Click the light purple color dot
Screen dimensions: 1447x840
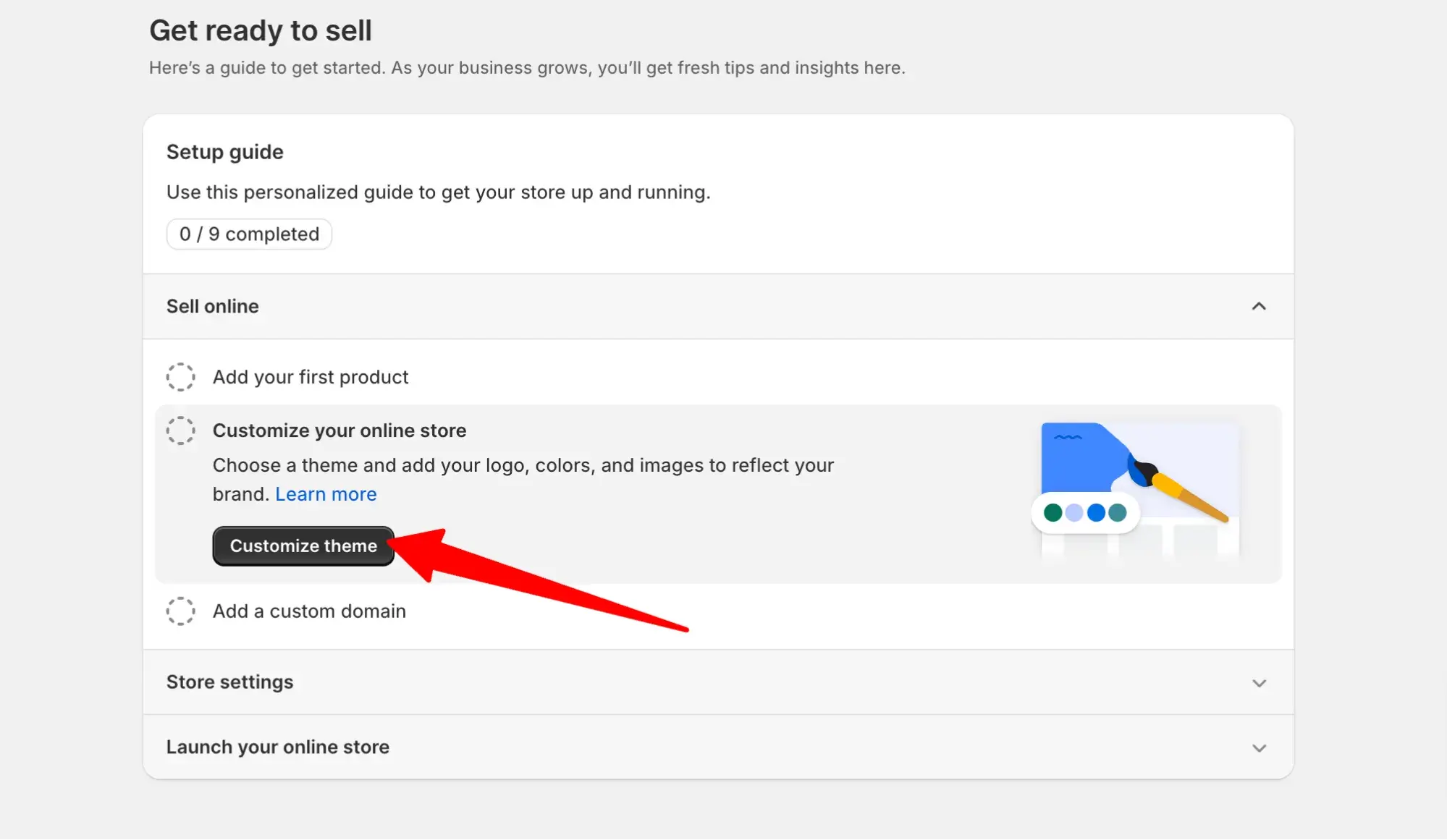[x=1074, y=513]
